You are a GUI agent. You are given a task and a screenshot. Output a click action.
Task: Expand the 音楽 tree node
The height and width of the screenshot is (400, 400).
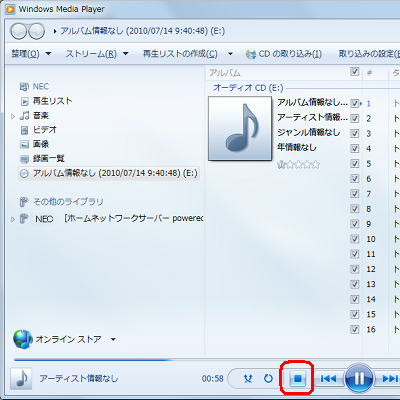point(13,116)
